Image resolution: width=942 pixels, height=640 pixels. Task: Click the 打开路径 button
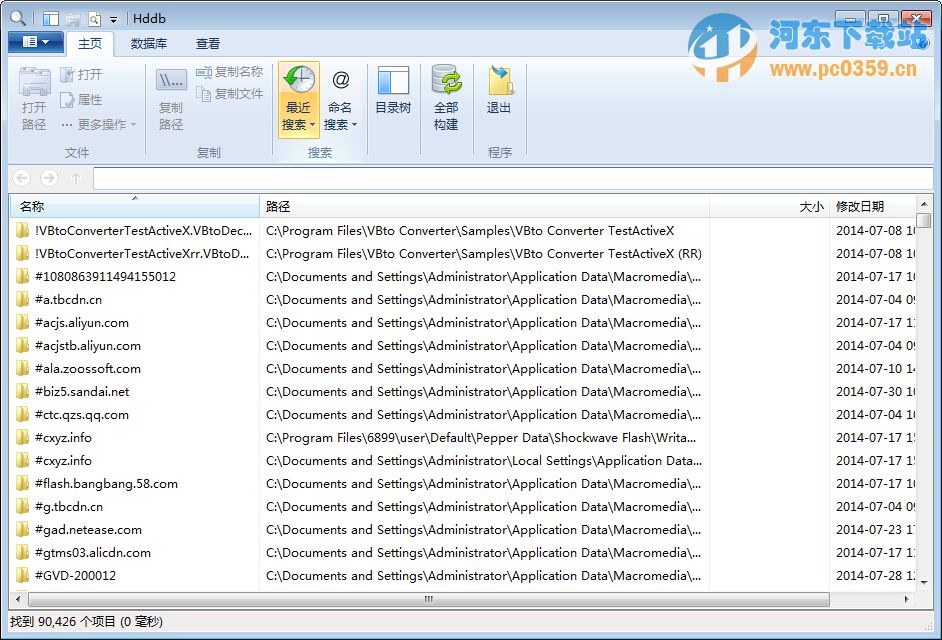34,99
